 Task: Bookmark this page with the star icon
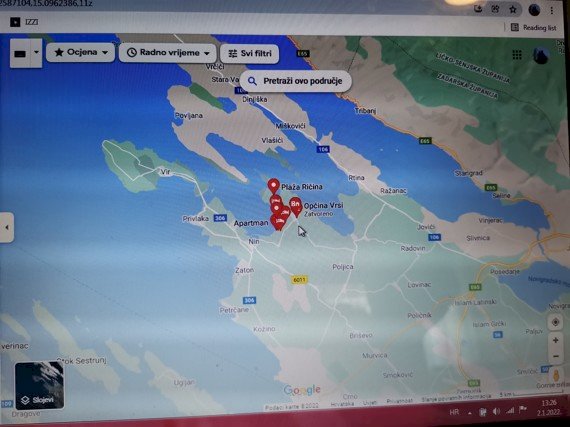(513, 9)
